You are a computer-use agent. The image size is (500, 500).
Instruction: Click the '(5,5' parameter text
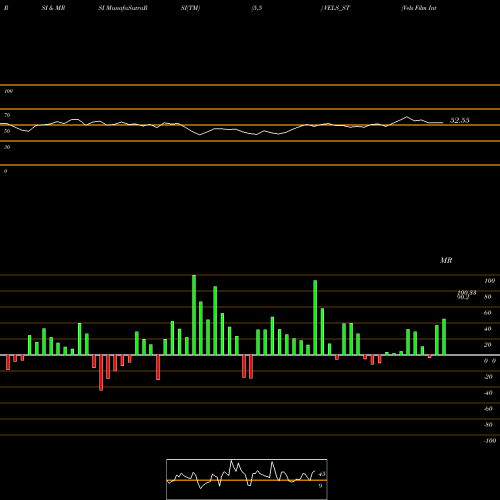tap(257, 8)
